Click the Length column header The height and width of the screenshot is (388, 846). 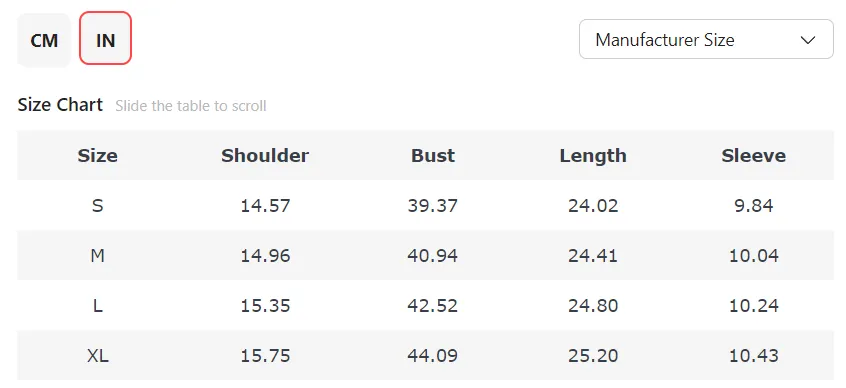(x=593, y=155)
